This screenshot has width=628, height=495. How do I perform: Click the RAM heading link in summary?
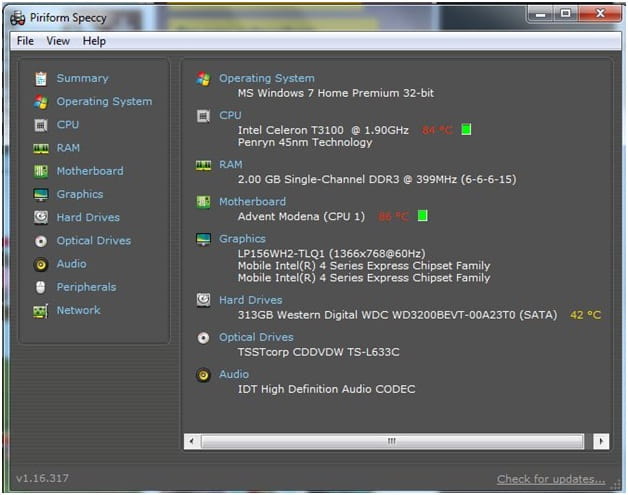[231, 165]
